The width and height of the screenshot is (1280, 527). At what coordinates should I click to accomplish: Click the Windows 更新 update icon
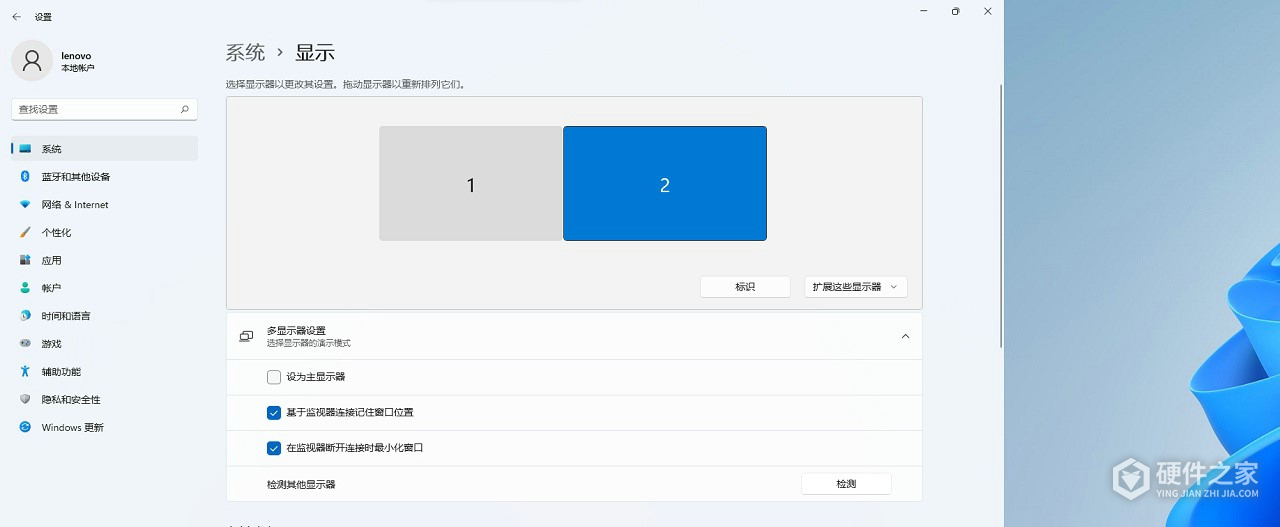coord(25,427)
